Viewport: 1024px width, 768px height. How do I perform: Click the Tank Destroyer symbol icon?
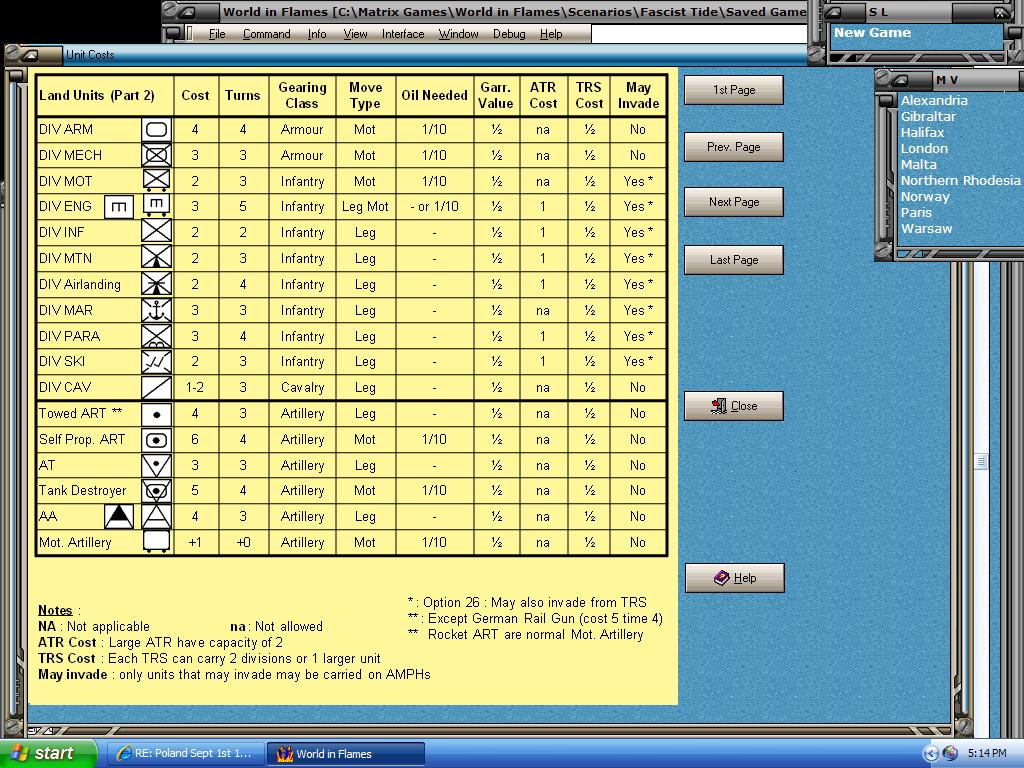tap(157, 491)
